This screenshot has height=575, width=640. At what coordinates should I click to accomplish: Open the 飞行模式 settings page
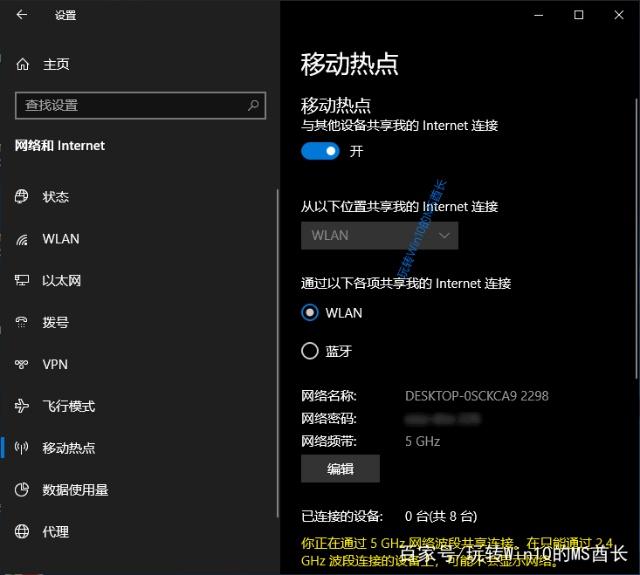(139, 406)
